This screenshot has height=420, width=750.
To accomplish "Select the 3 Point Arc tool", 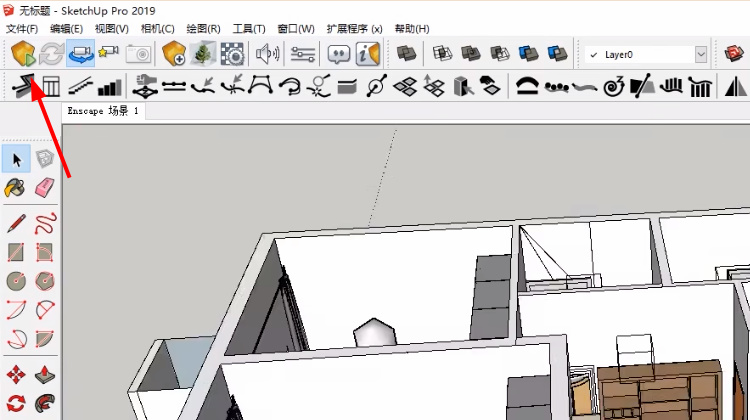I will (x=17, y=339).
